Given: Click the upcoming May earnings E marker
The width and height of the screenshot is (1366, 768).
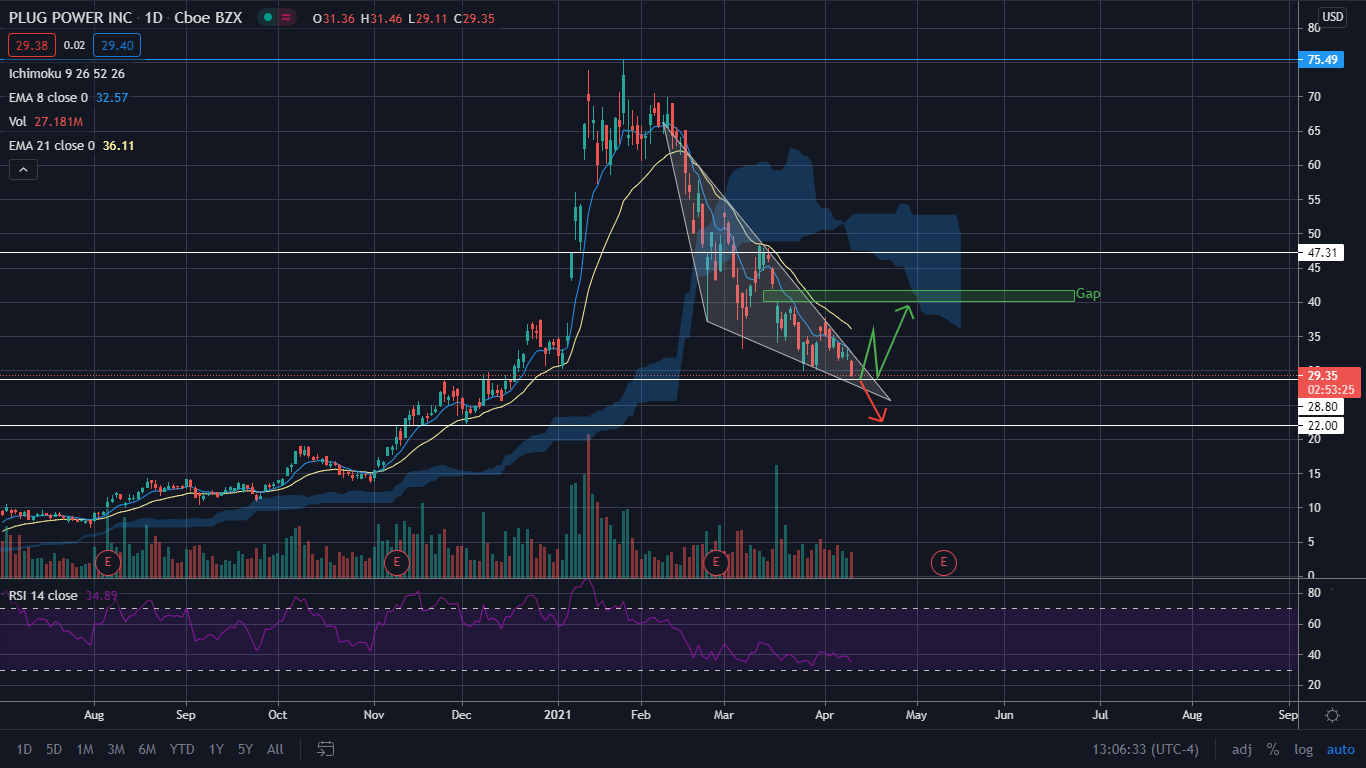Looking at the screenshot, I should [x=943, y=563].
